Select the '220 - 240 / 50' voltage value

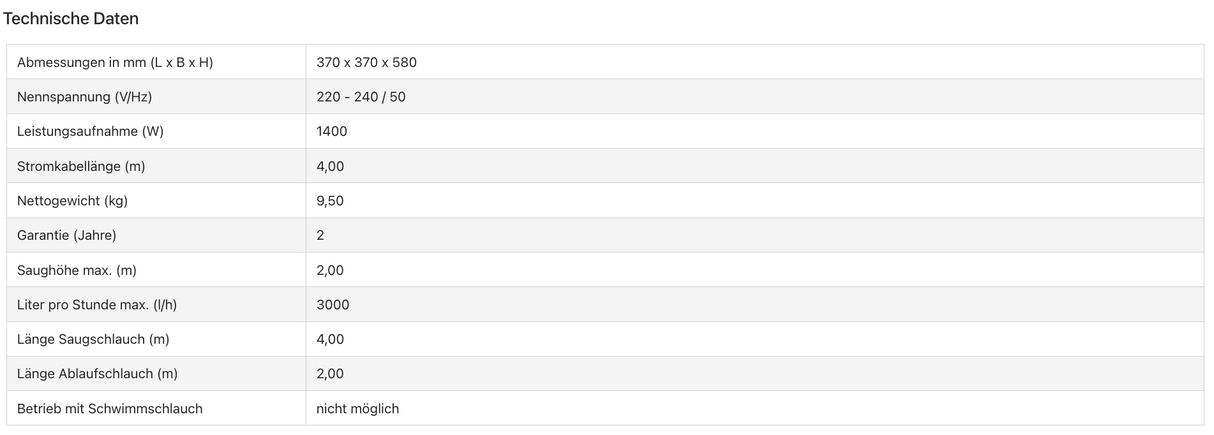click(x=361, y=97)
